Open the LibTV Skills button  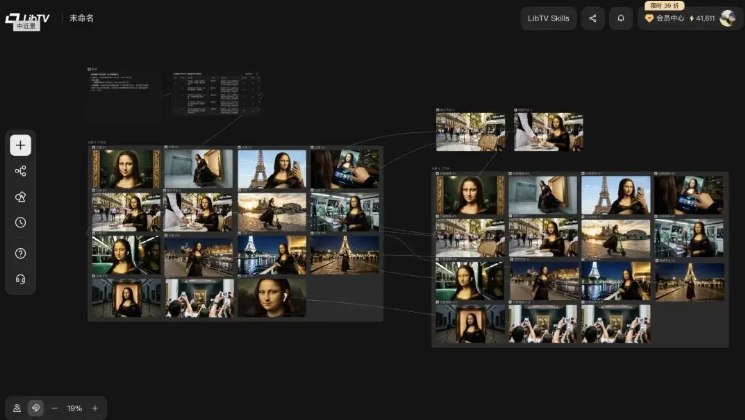tap(548, 19)
